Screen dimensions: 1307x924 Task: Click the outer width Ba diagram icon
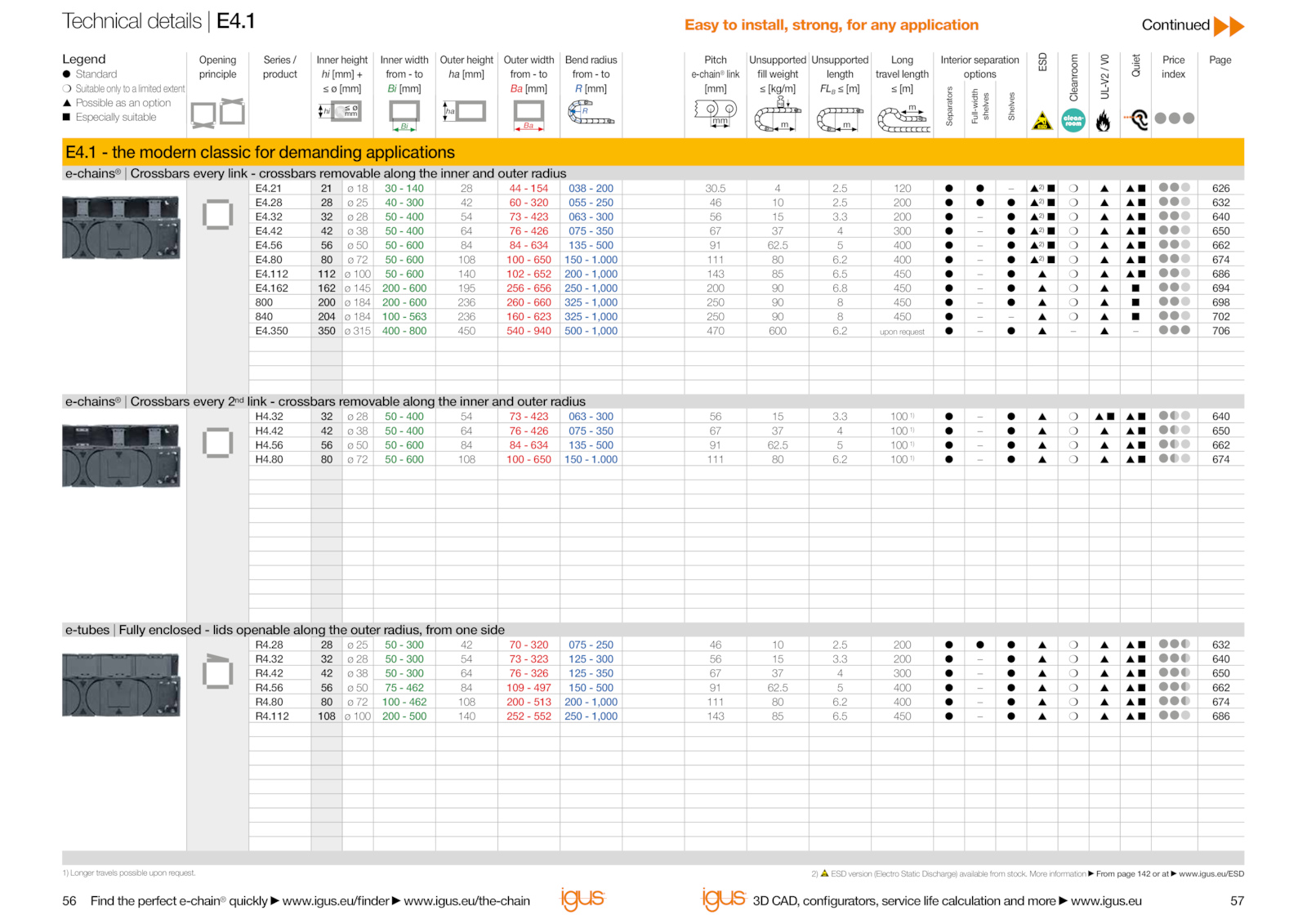coord(529,114)
